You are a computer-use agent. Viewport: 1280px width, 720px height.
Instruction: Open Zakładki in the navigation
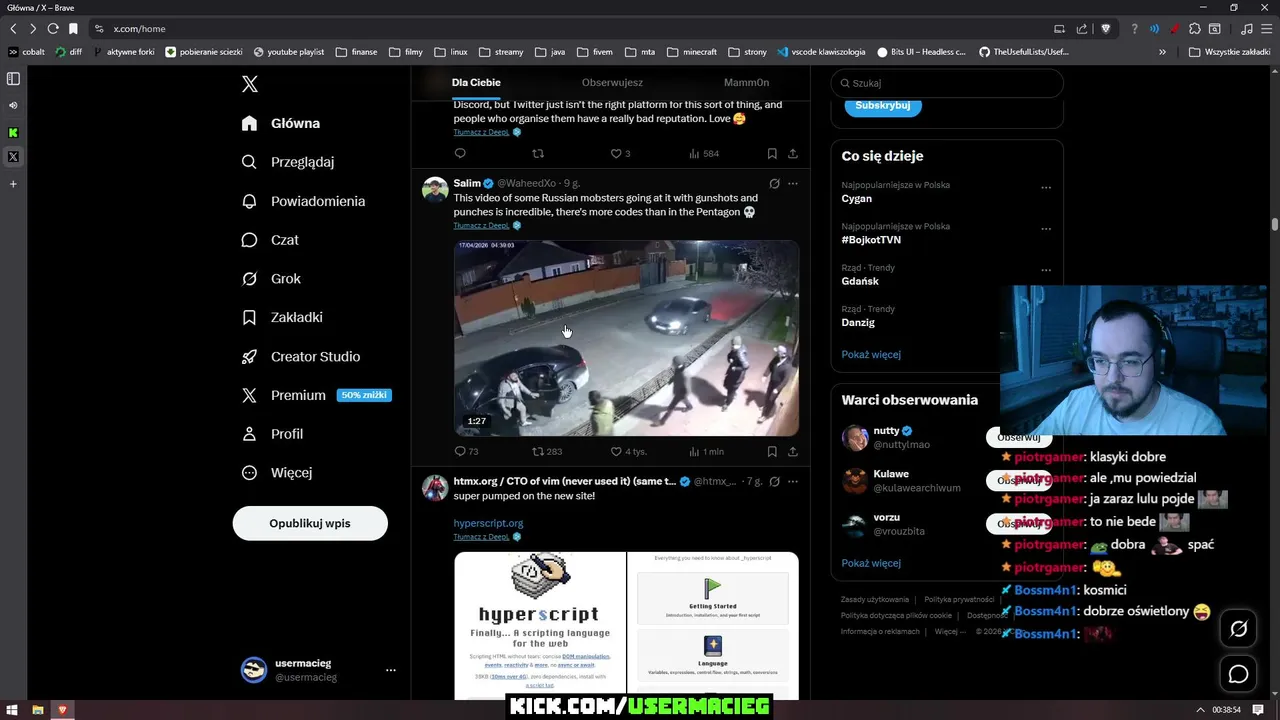(283, 318)
